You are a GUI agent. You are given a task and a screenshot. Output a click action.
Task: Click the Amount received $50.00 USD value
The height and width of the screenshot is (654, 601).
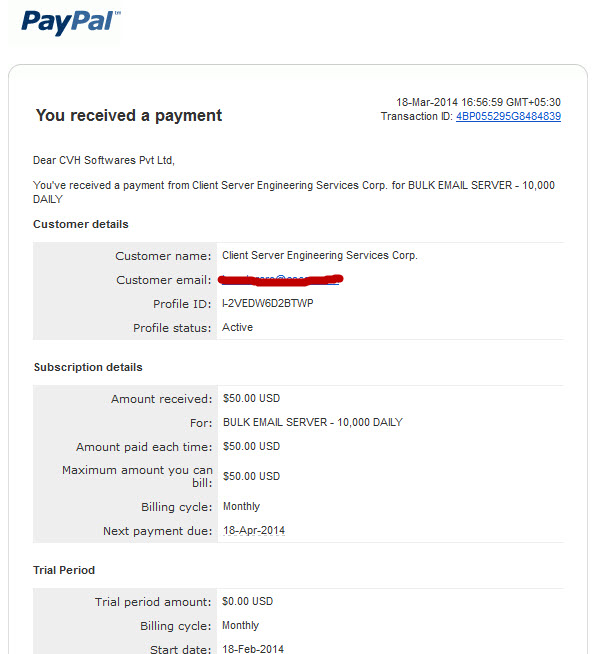(251, 398)
